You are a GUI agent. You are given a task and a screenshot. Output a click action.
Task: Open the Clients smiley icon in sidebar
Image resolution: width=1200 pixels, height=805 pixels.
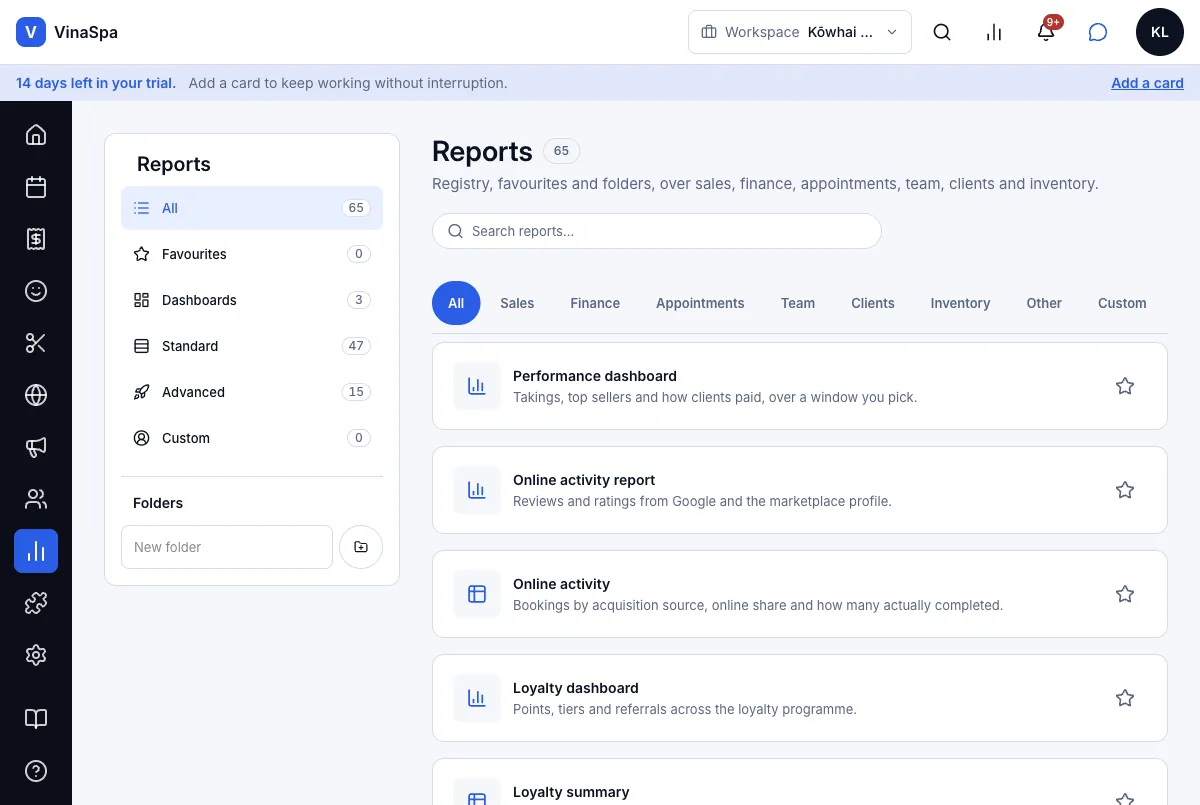(x=36, y=291)
